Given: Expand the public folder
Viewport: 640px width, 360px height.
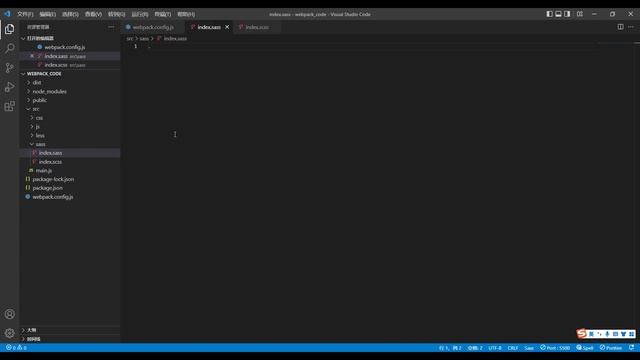Looking at the screenshot, I should tap(40, 100).
